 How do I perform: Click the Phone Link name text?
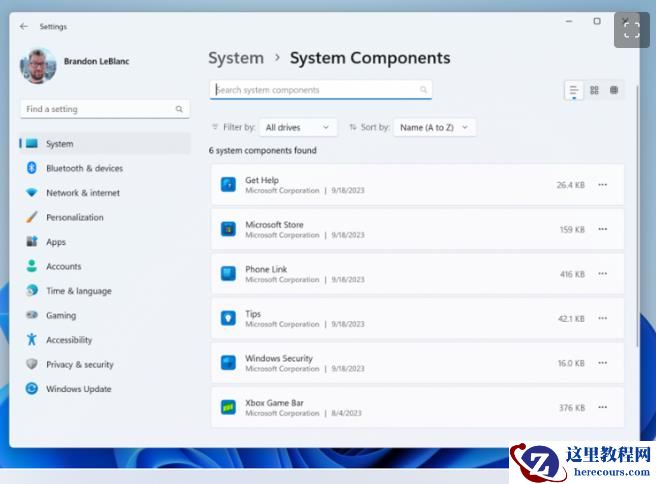tap(266, 269)
